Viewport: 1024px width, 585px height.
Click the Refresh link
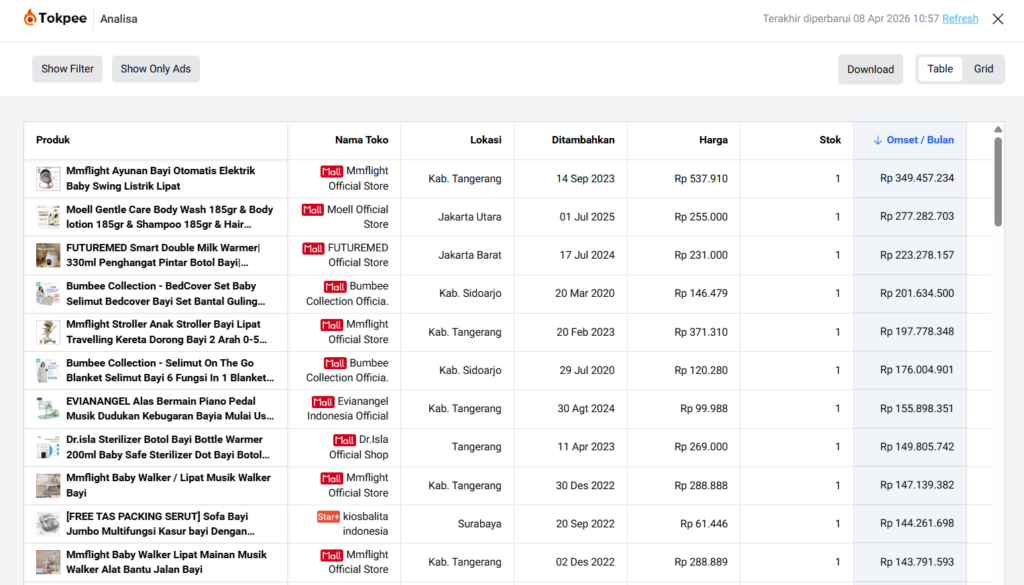coord(960,19)
